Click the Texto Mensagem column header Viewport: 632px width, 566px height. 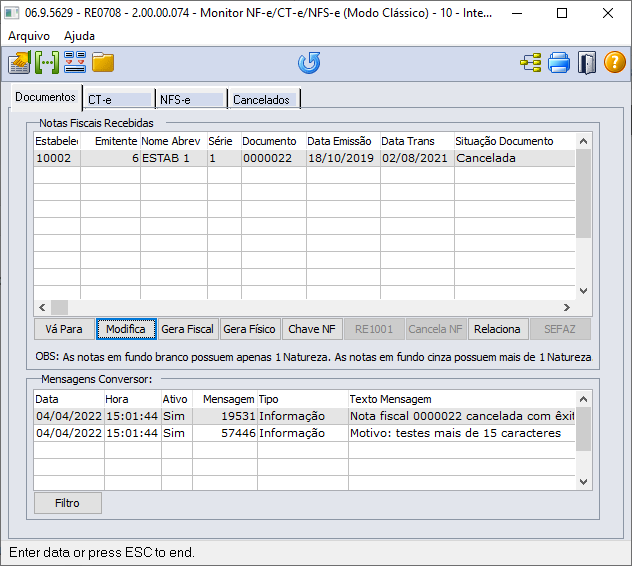click(462, 399)
